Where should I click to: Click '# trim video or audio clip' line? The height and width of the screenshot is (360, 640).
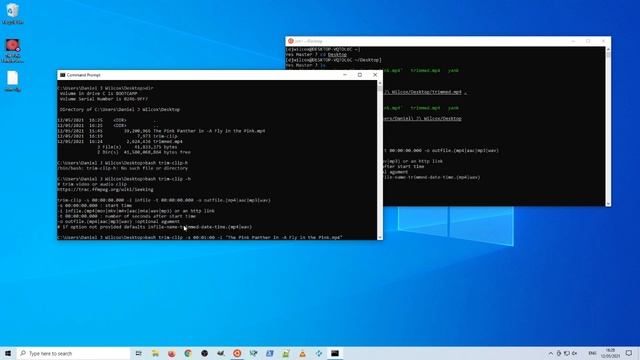[x=92, y=184]
